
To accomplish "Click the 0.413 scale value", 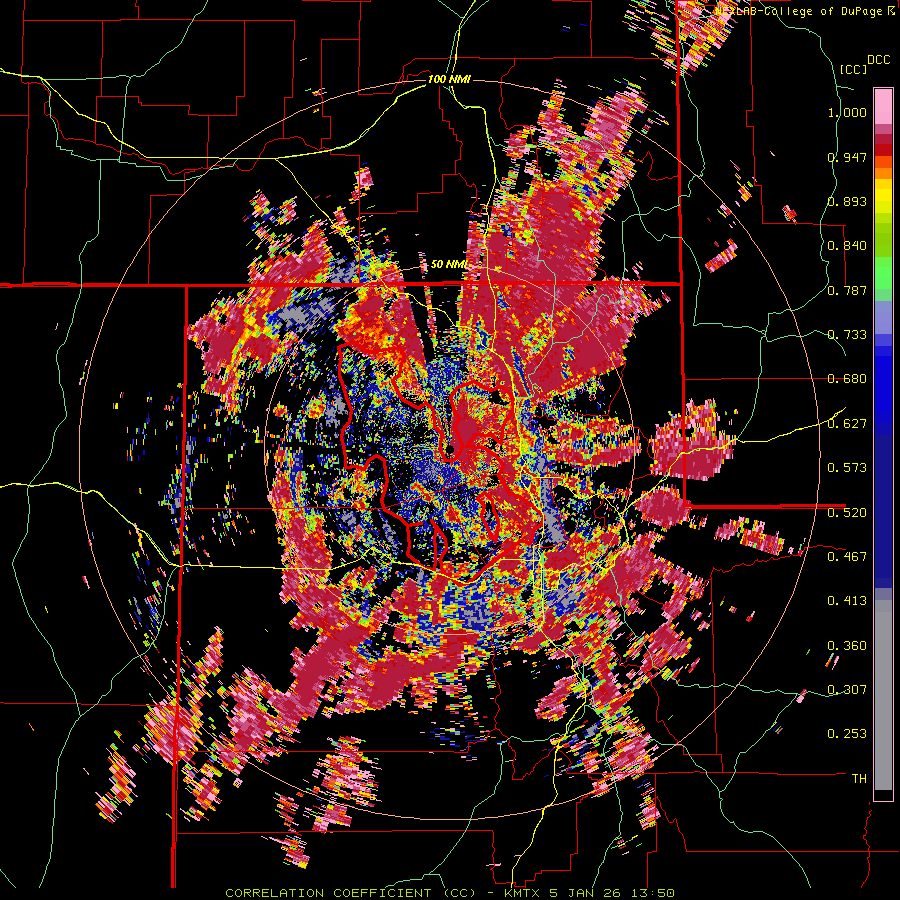I will [847, 601].
